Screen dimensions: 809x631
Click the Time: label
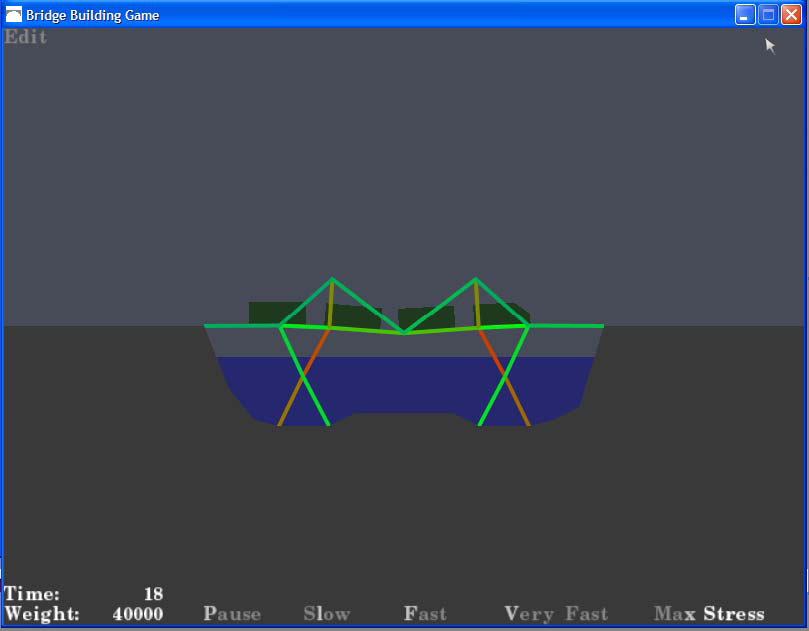[x=32, y=594]
